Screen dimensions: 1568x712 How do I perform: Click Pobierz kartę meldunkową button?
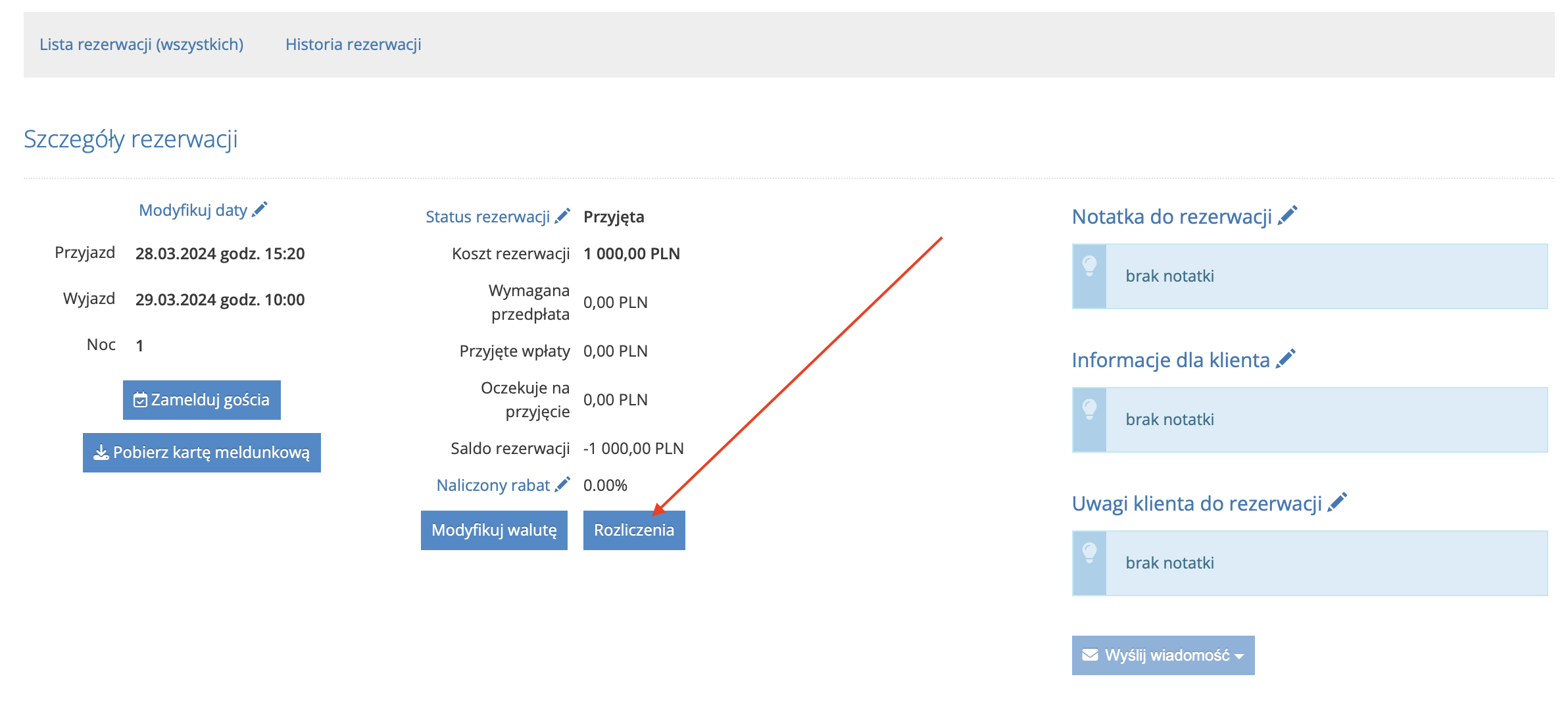pyautogui.click(x=202, y=452)
